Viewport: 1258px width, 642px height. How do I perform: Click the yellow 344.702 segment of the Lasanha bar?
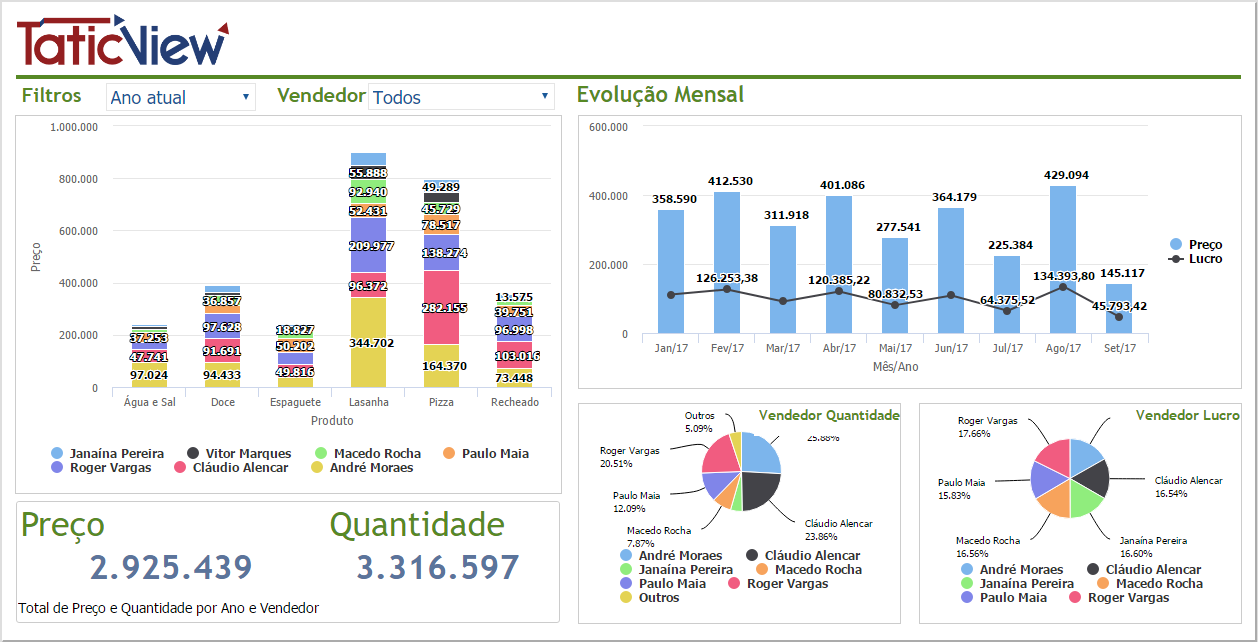point(369,343)
